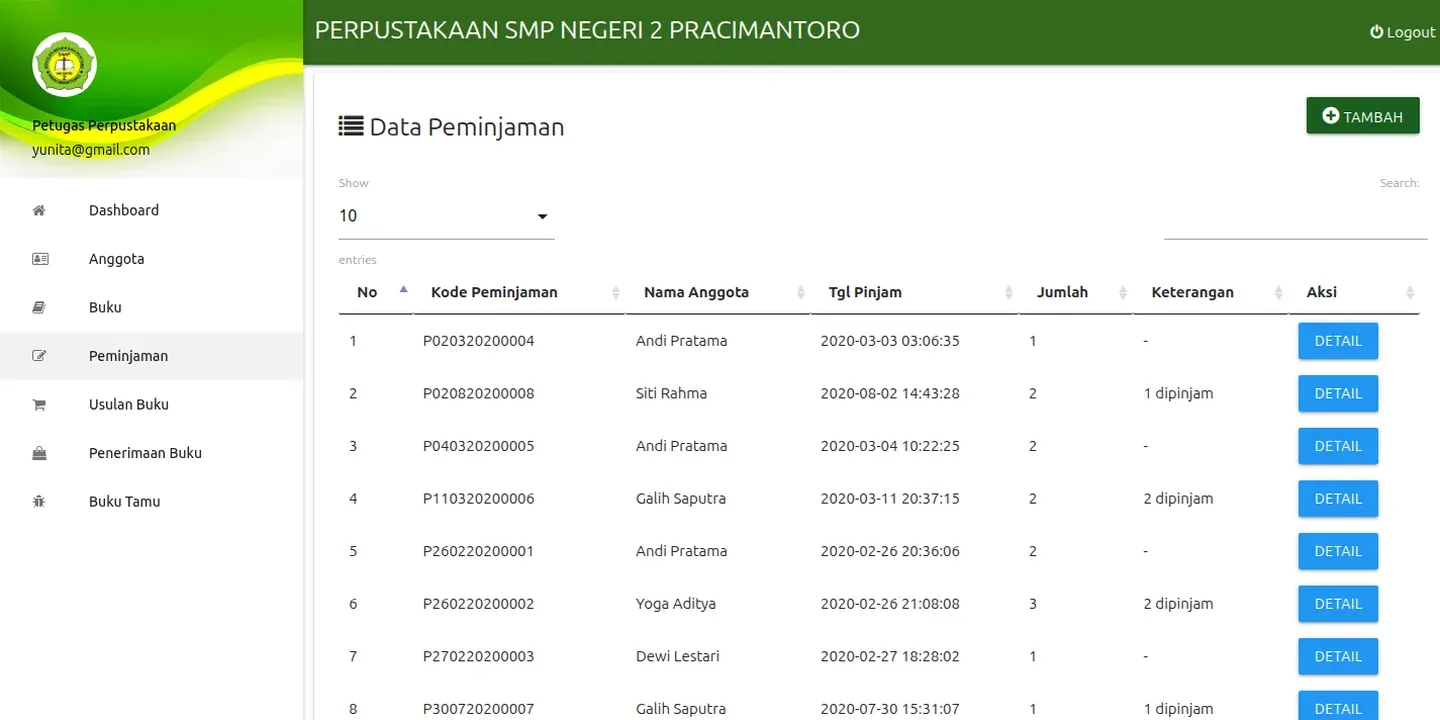This screenshot has height=720, width=1440.
Task: Click the ID card icon beside Anggota
Action: 40,259
